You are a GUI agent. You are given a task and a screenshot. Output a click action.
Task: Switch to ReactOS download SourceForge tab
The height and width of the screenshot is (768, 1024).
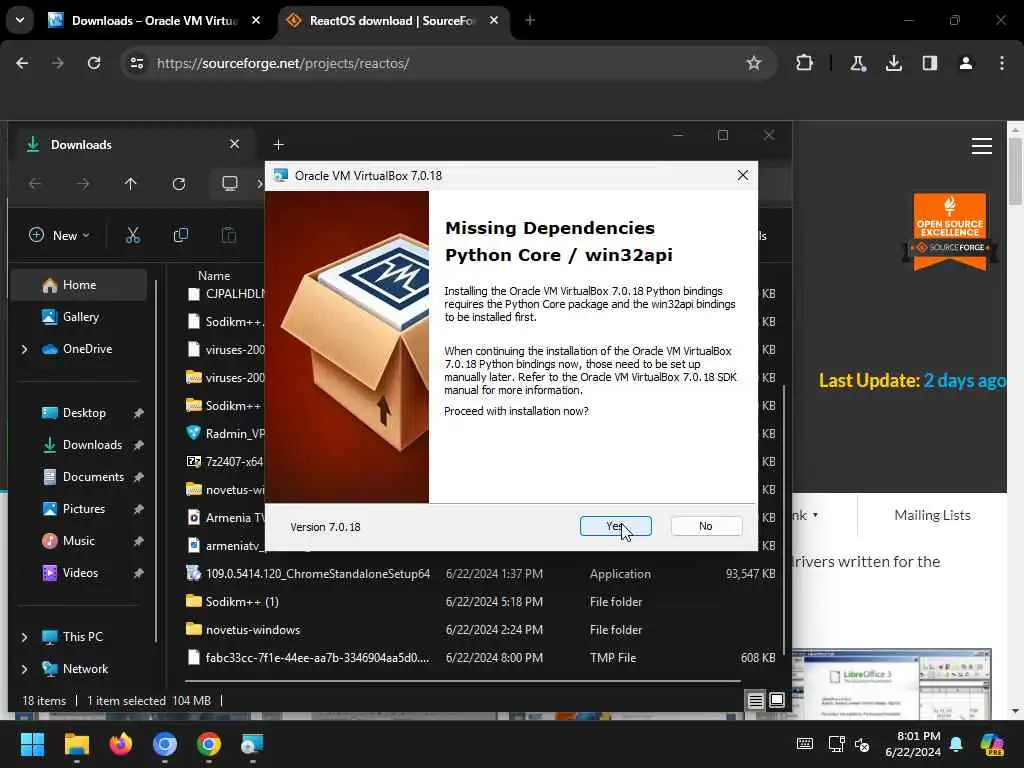(x=392, y=21)
